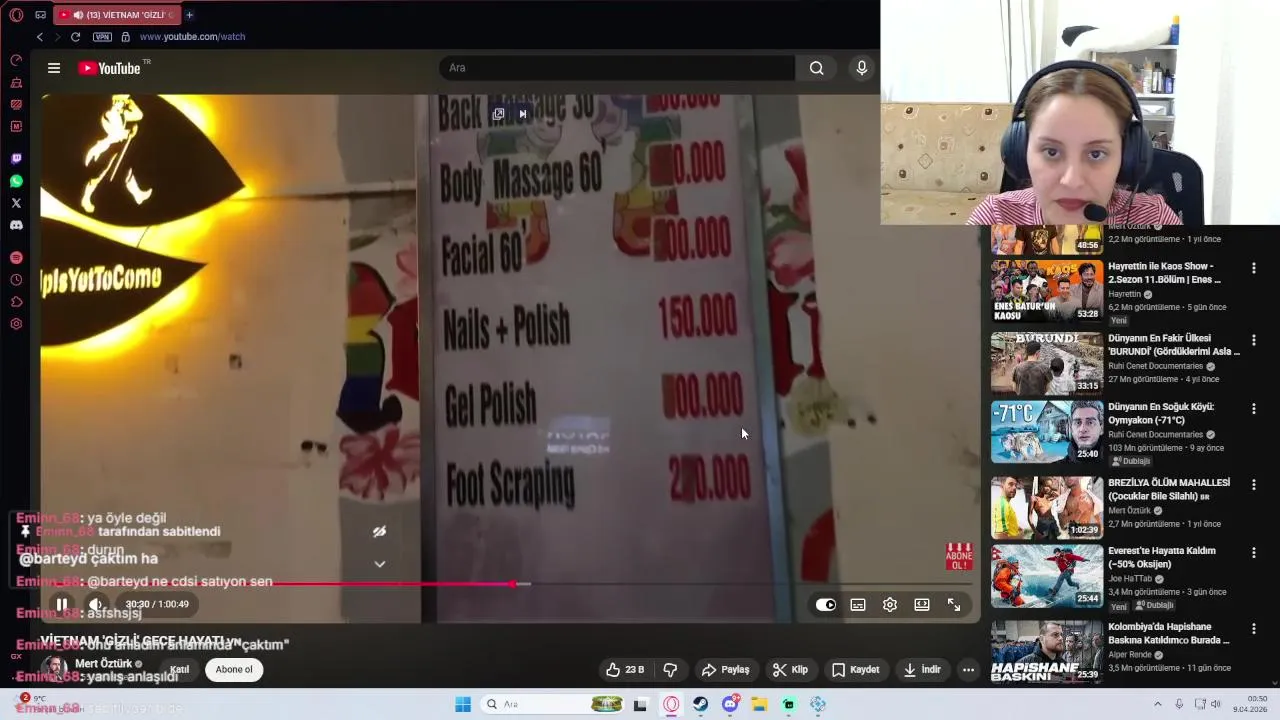Expand chat overlay with down chevron
The image size is (1280, 720).
coord(379,564)
